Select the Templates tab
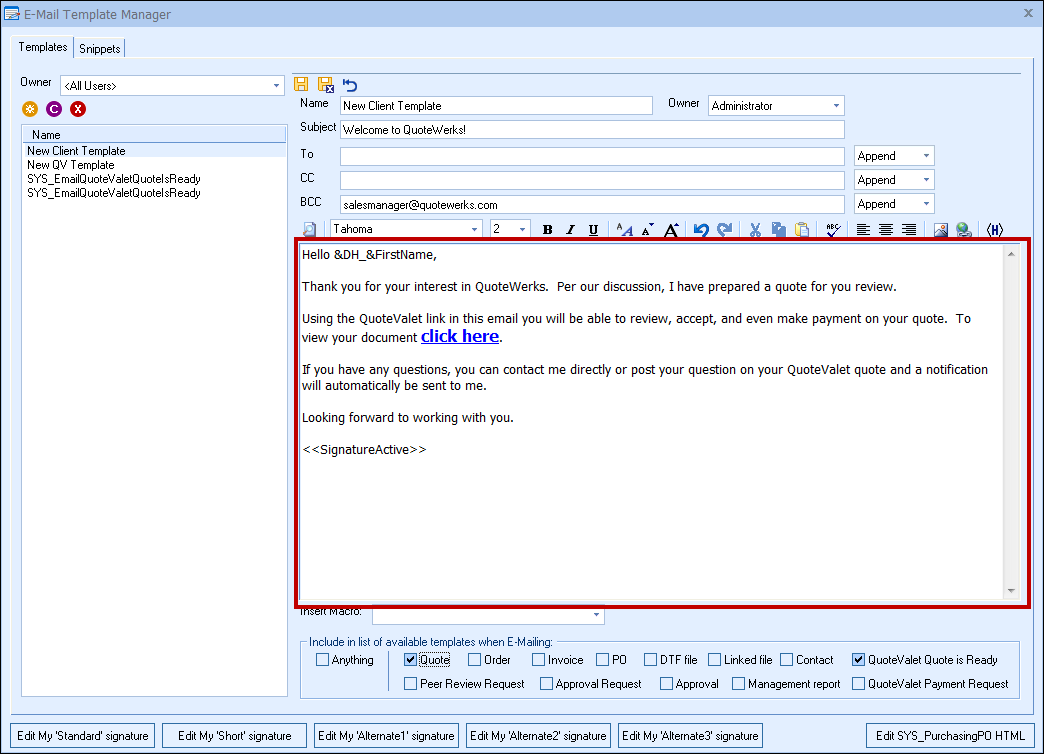Image resolution: width=1044 pixels, height=754 pixels. click(x=43, y=47)
